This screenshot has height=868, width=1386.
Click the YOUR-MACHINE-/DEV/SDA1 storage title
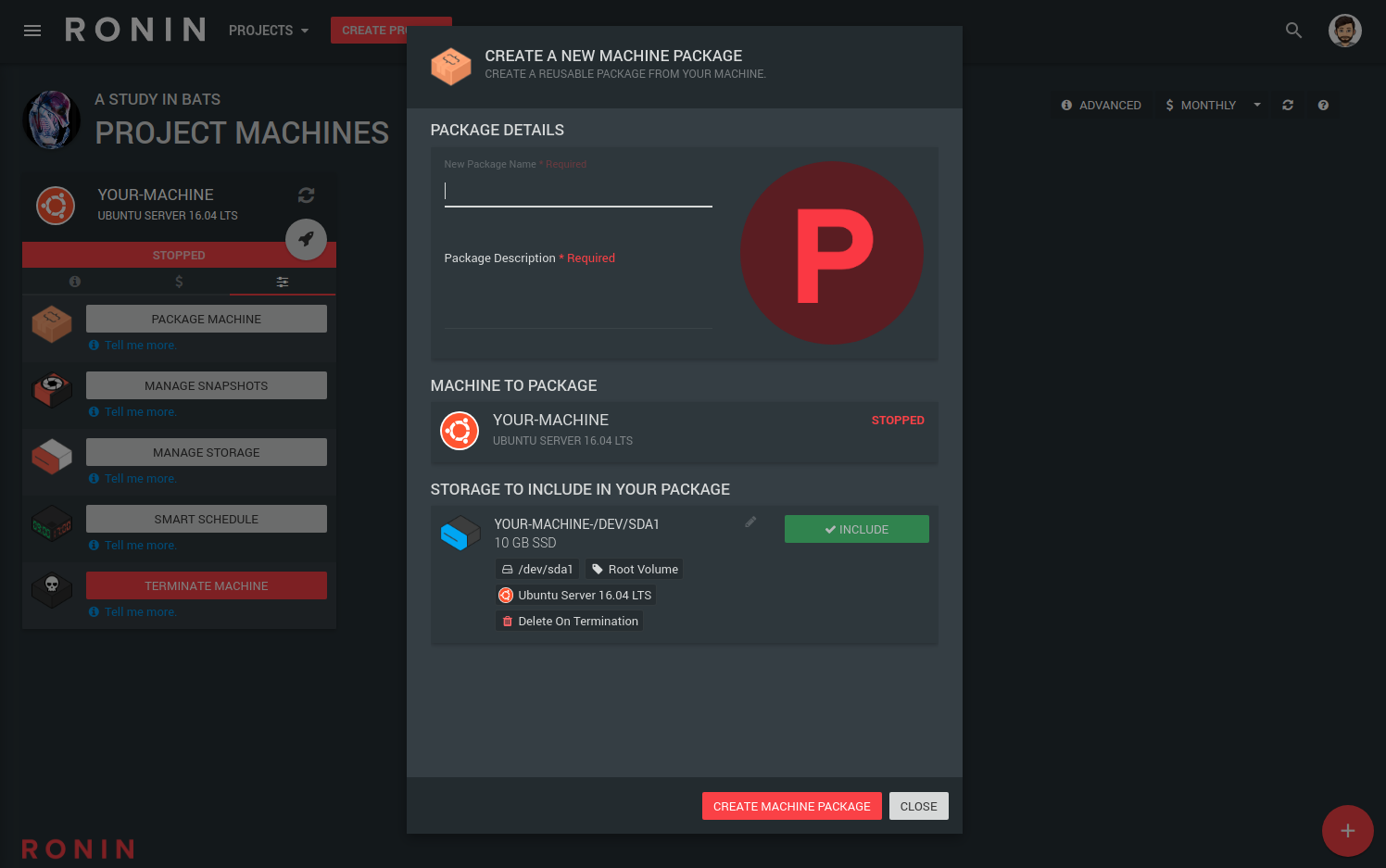click(577, 524)
